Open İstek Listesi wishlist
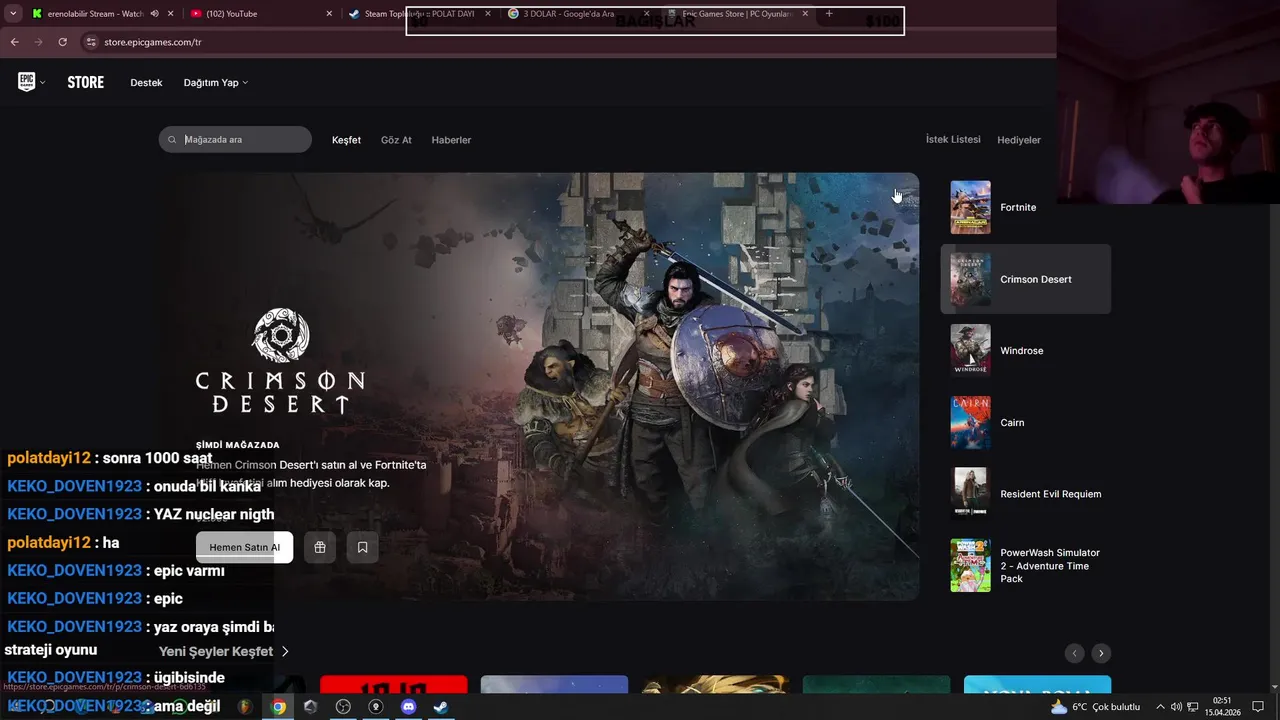 click(953, 140)
